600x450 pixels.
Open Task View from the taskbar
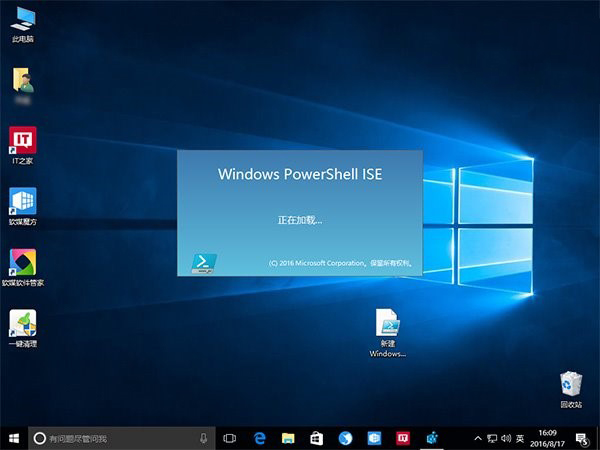pos(230,438)
